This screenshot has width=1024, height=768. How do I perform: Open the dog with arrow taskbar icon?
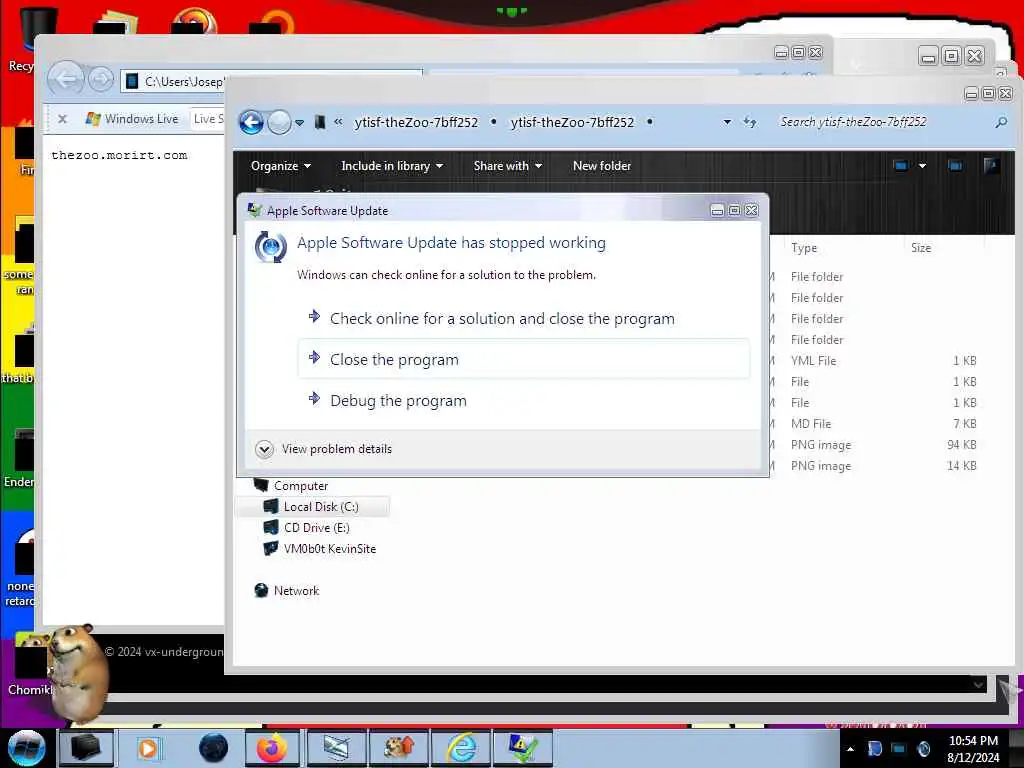398,748
